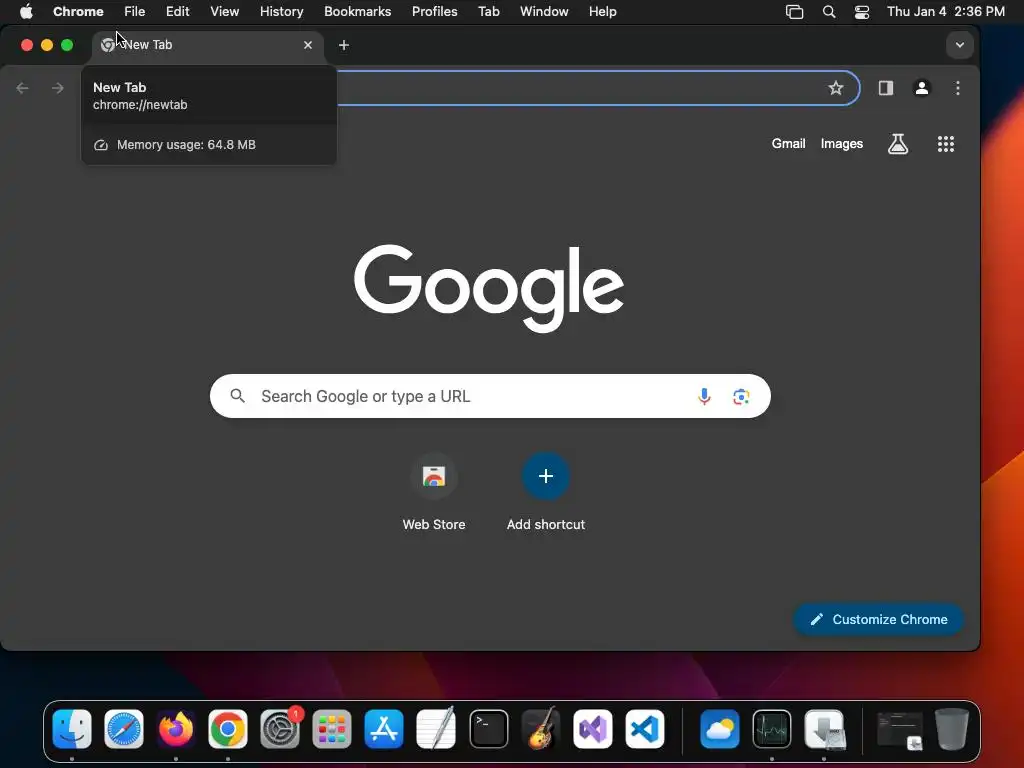Click the Stage Manager menu bar icon

pos(794,12)
